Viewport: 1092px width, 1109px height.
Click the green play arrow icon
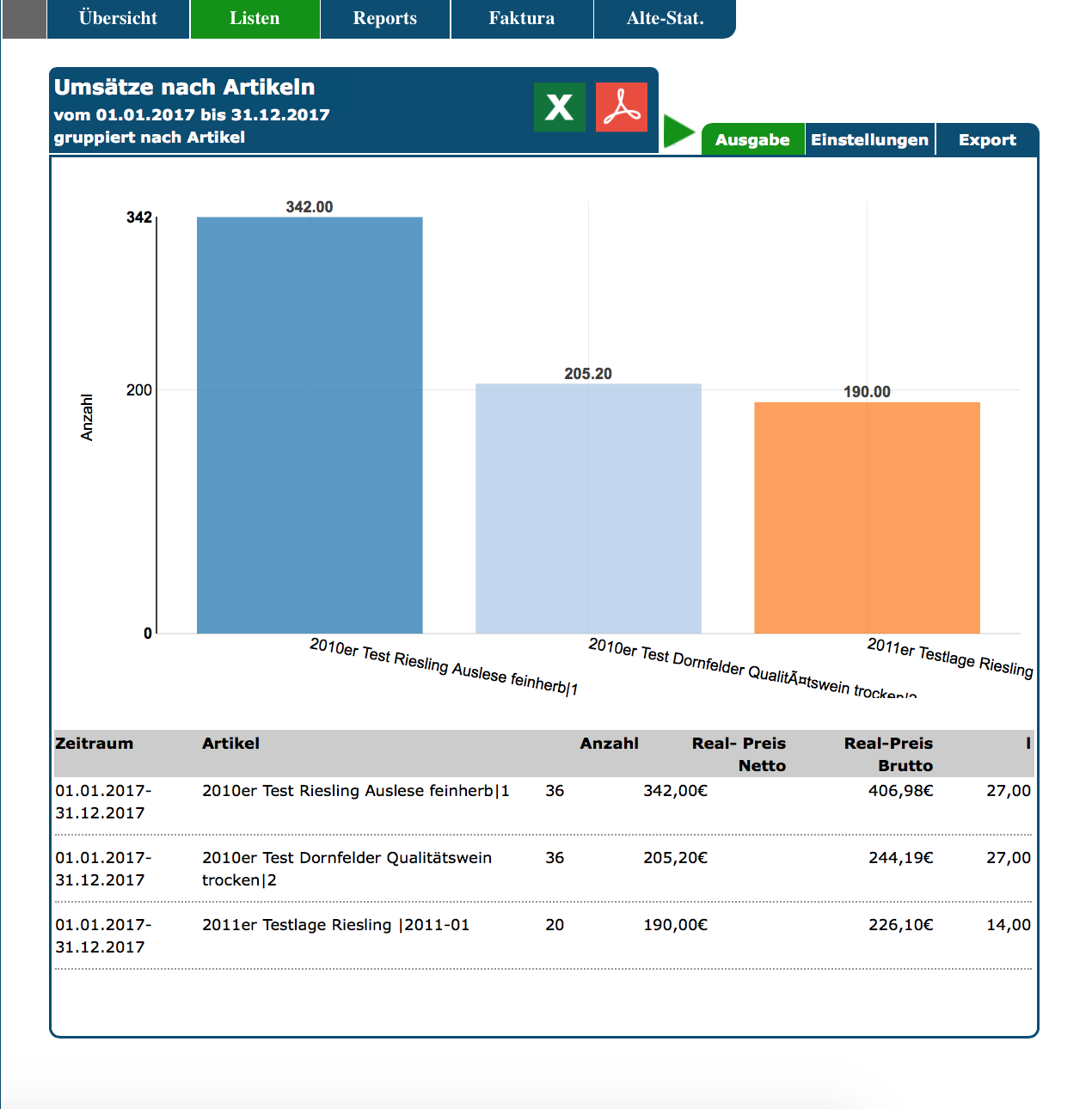tap(678, 132)
